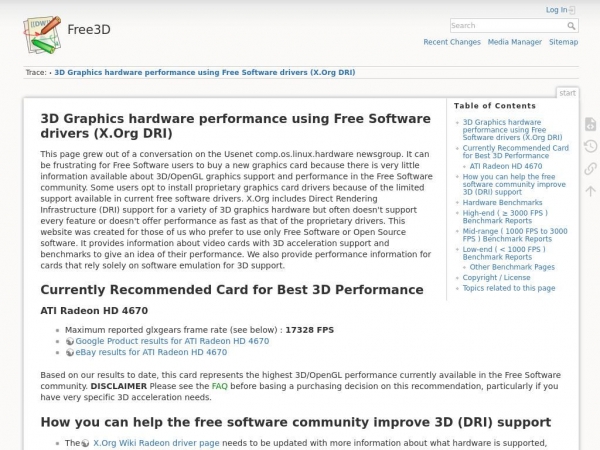Open Google Product results for ATI Radeon HD 4670
The height and width of the screenshot is (450, 600).
click(x=172, y=341)
